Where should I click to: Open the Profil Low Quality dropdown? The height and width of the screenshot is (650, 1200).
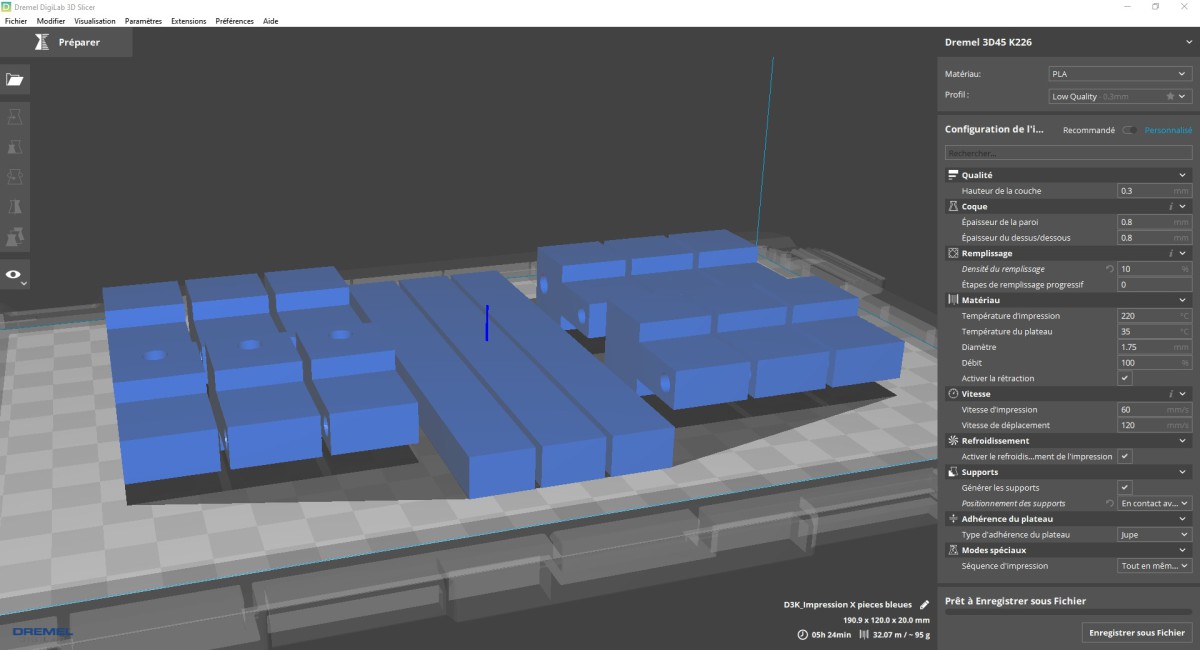click(x=1119, y=96)
